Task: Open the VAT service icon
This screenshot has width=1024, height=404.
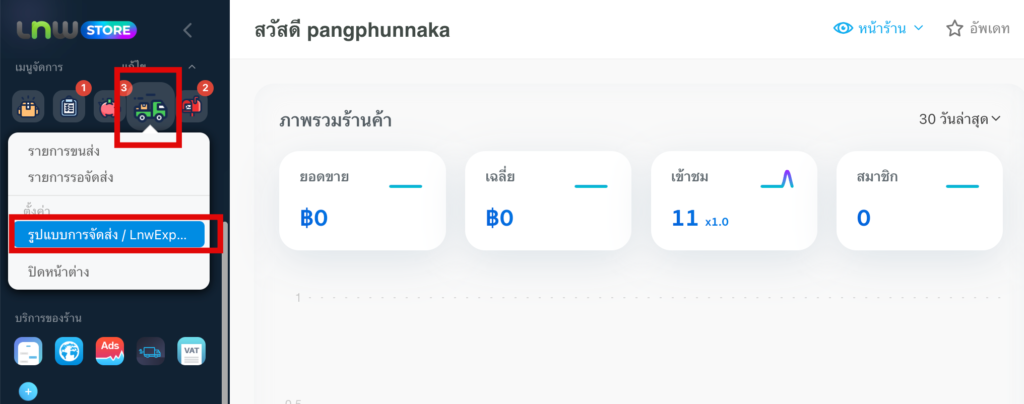Action: (191, 351)
